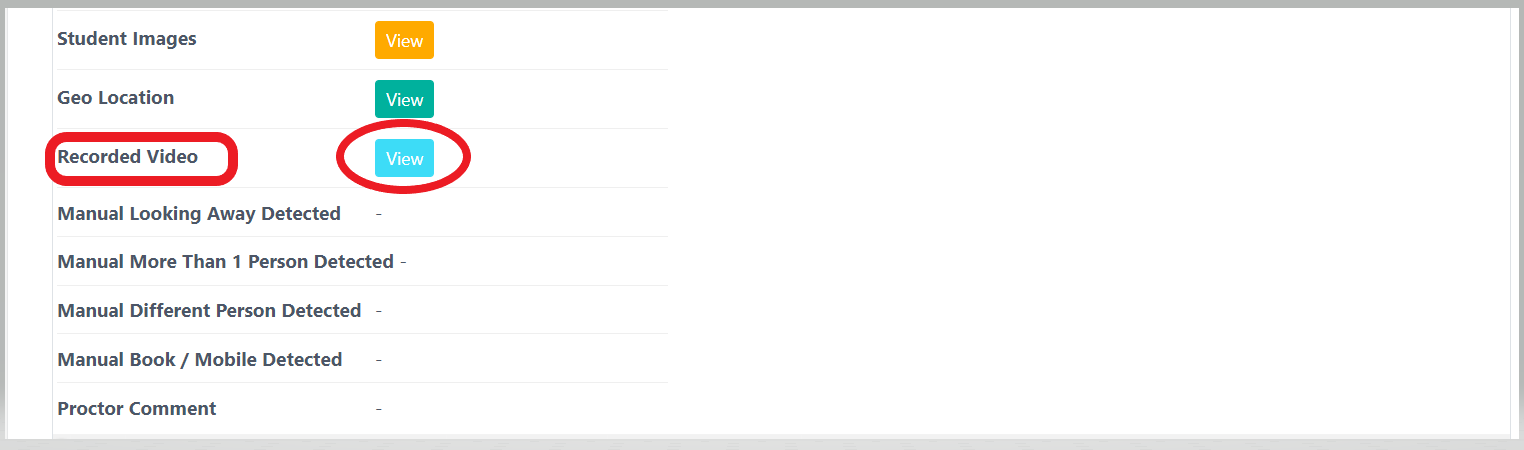Click the Proctor Comment label
The width and height of the screenshot is (1524, 450).
(137, 409)
